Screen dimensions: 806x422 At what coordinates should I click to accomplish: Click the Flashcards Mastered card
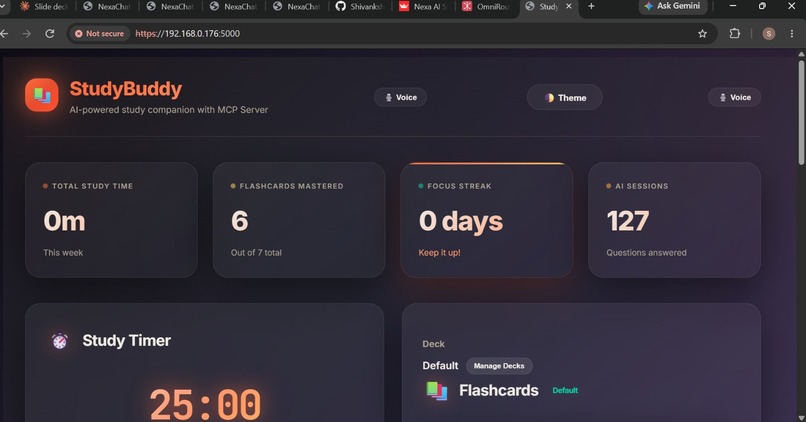[x=299, y=220]
